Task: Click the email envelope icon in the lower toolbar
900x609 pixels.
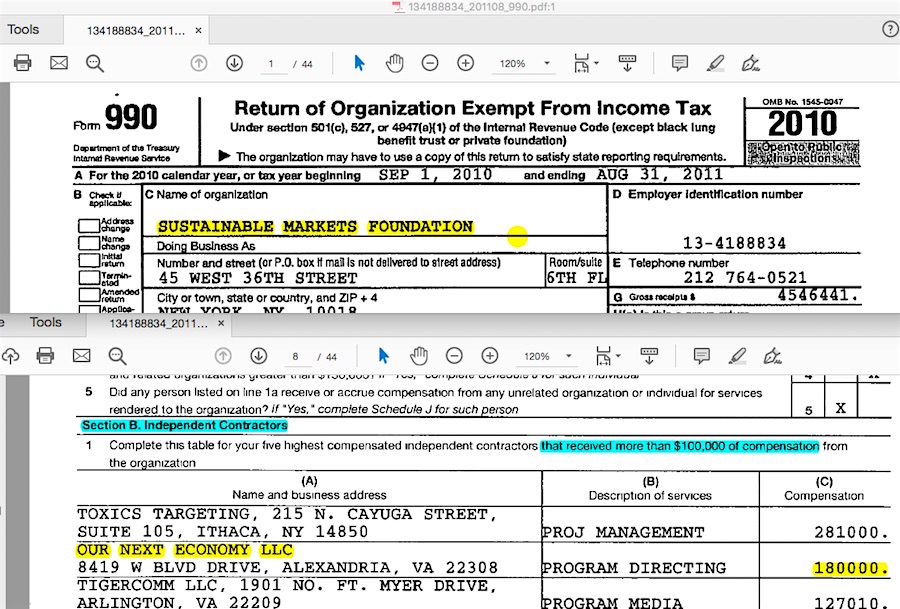Action: click(82, 356)
